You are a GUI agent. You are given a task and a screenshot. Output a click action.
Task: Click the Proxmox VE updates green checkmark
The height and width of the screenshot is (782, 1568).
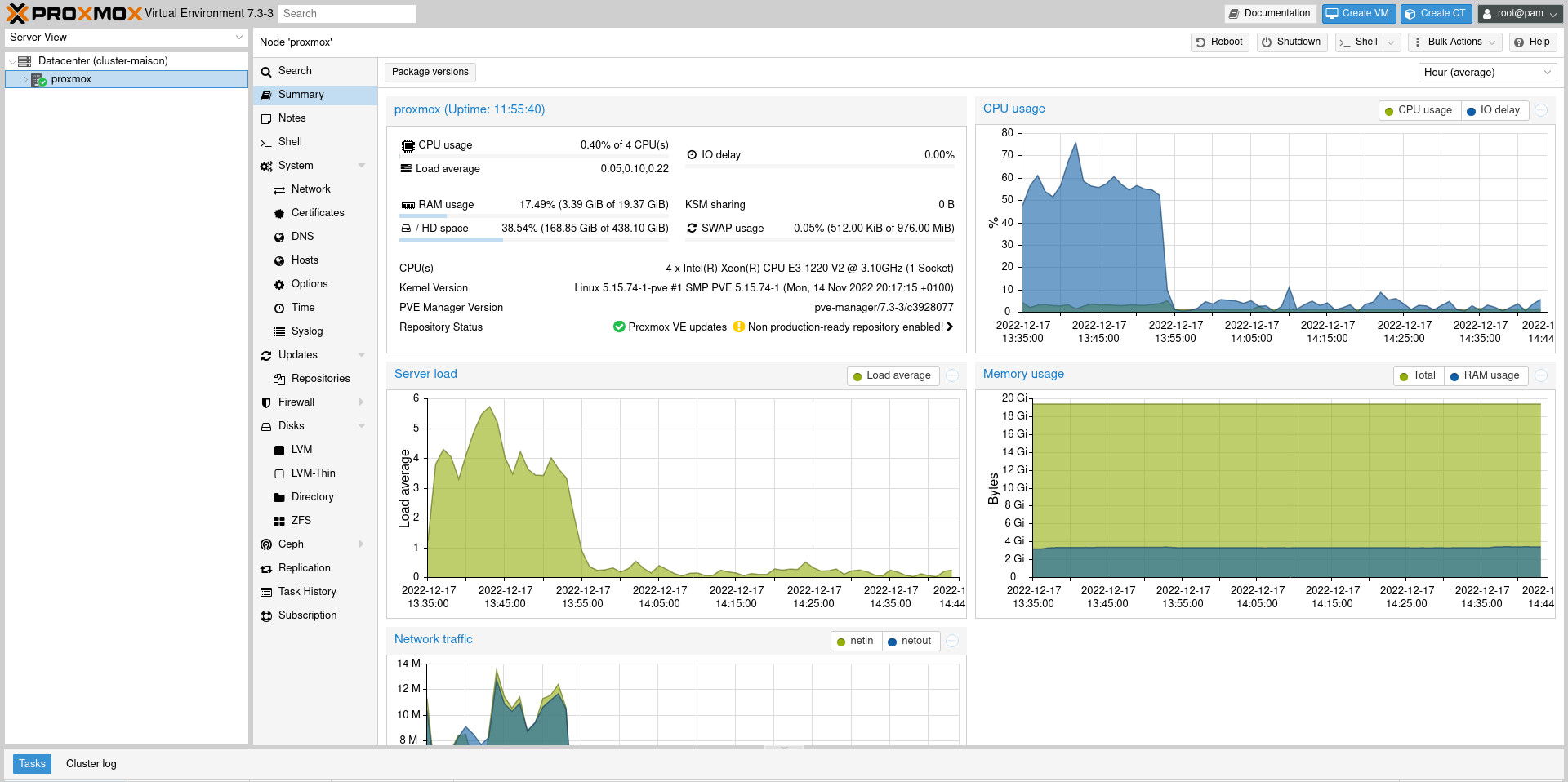619,327
